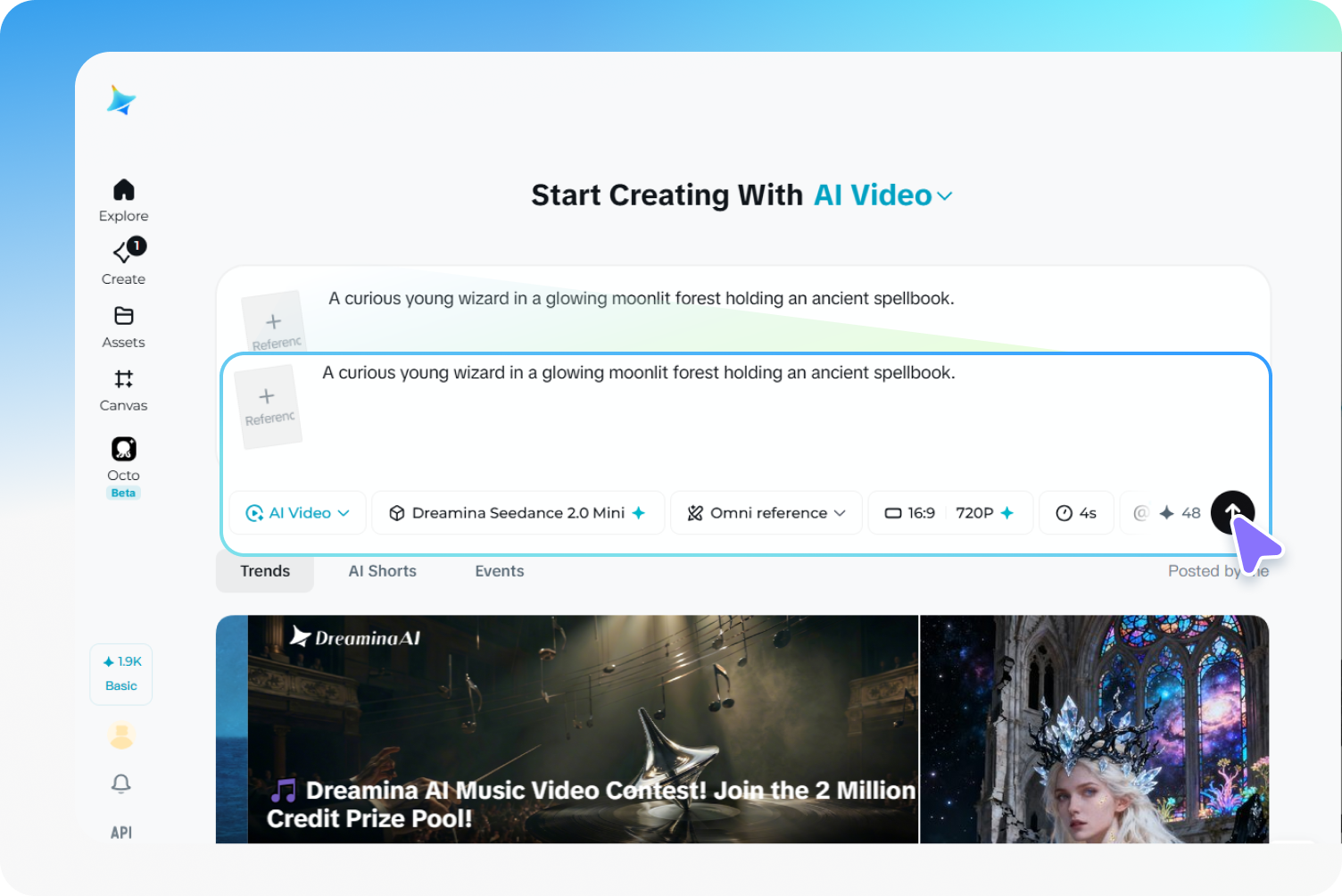Change the 720P resolution setting
Viewport: 1342px width, 896px height.
tap(984, 513)
